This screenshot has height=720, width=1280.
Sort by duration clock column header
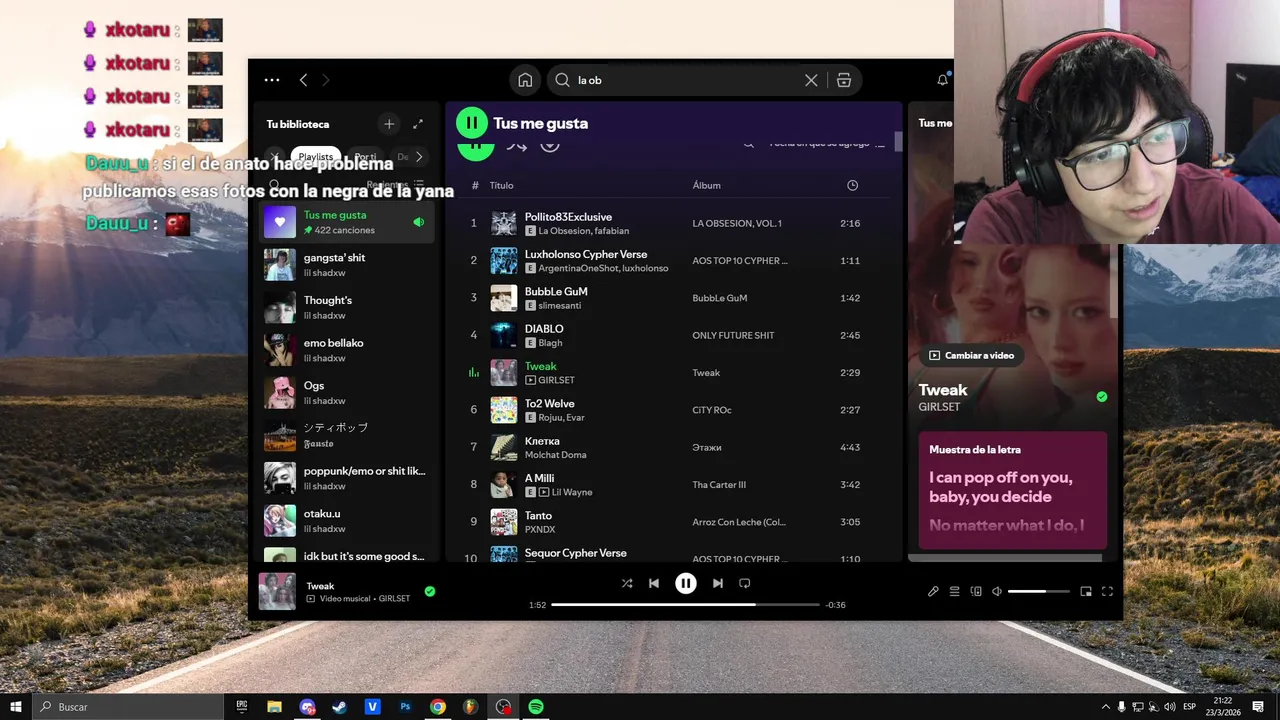pos(852,186)
